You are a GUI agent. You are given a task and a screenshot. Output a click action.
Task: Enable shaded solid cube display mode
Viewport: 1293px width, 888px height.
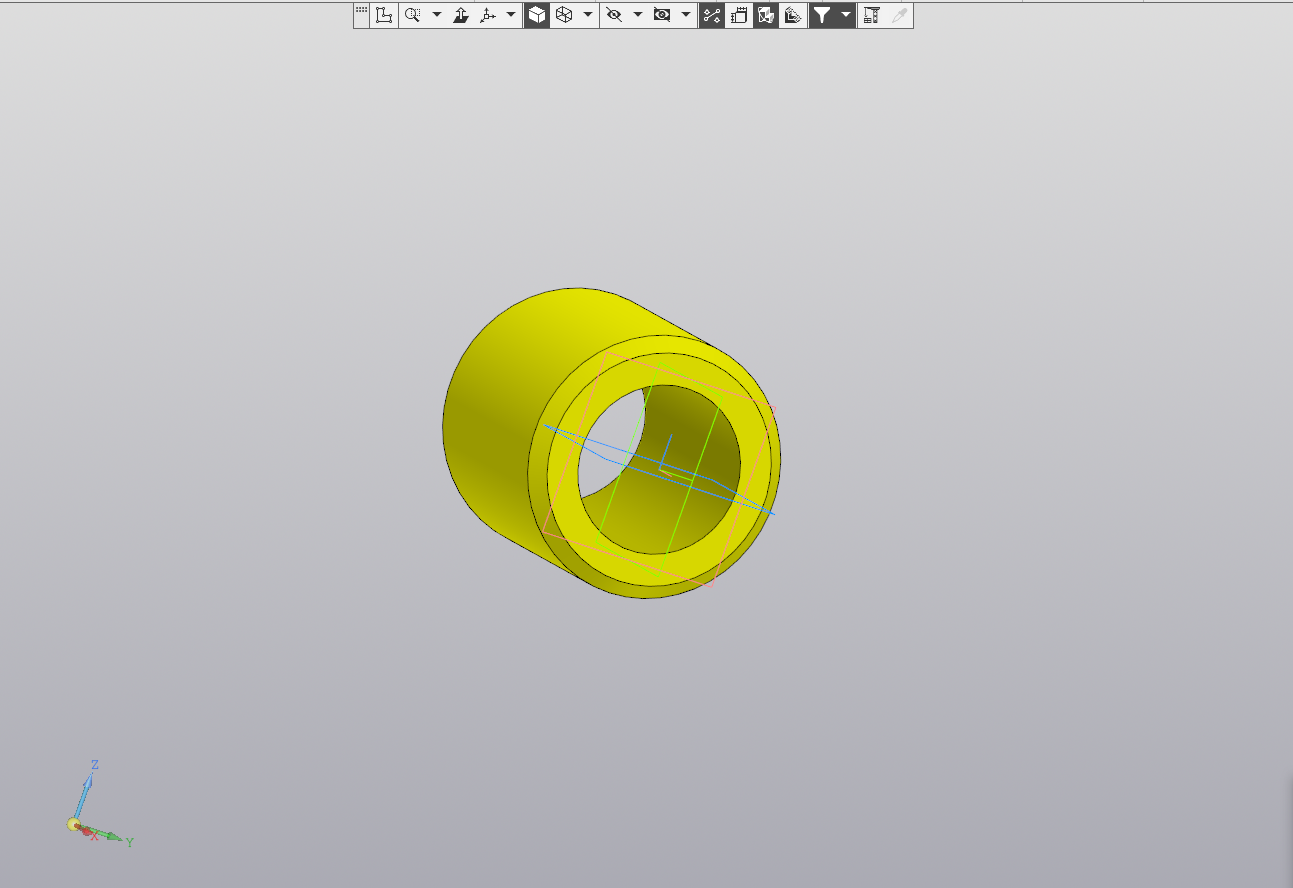(x=537, y=15)
